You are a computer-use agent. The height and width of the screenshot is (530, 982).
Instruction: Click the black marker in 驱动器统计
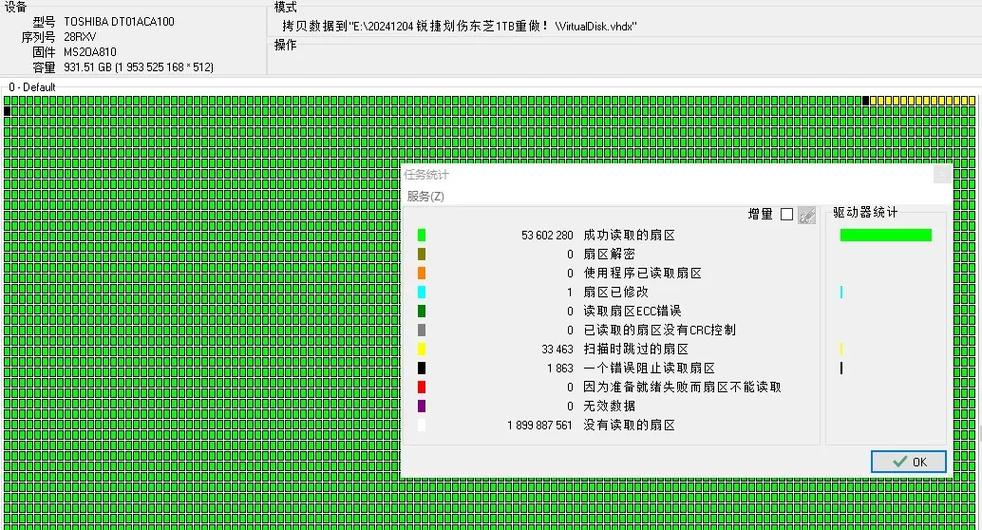pyautogui.click(x=841, y=368)
